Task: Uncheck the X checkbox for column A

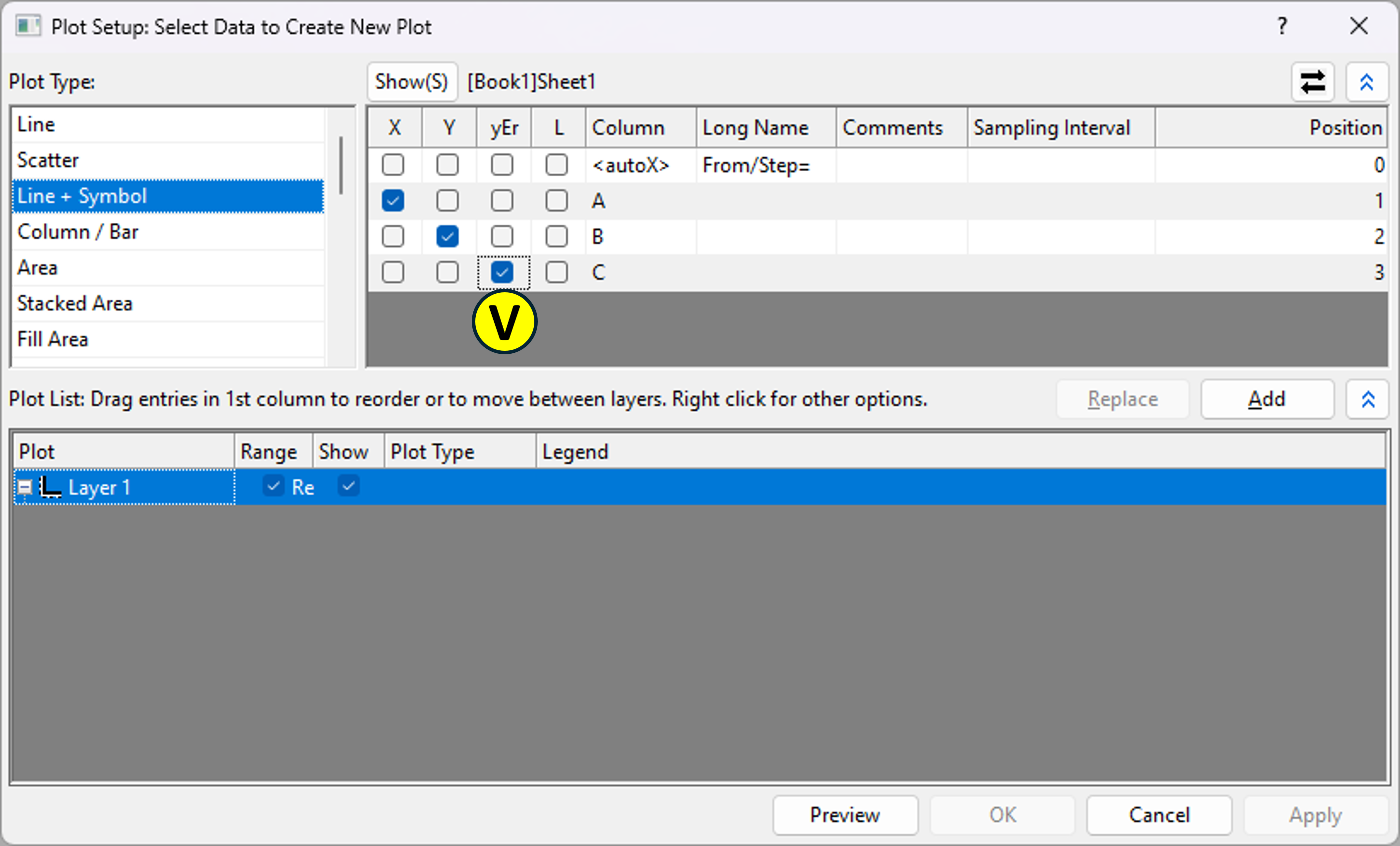Action: (x=392, y=200)
